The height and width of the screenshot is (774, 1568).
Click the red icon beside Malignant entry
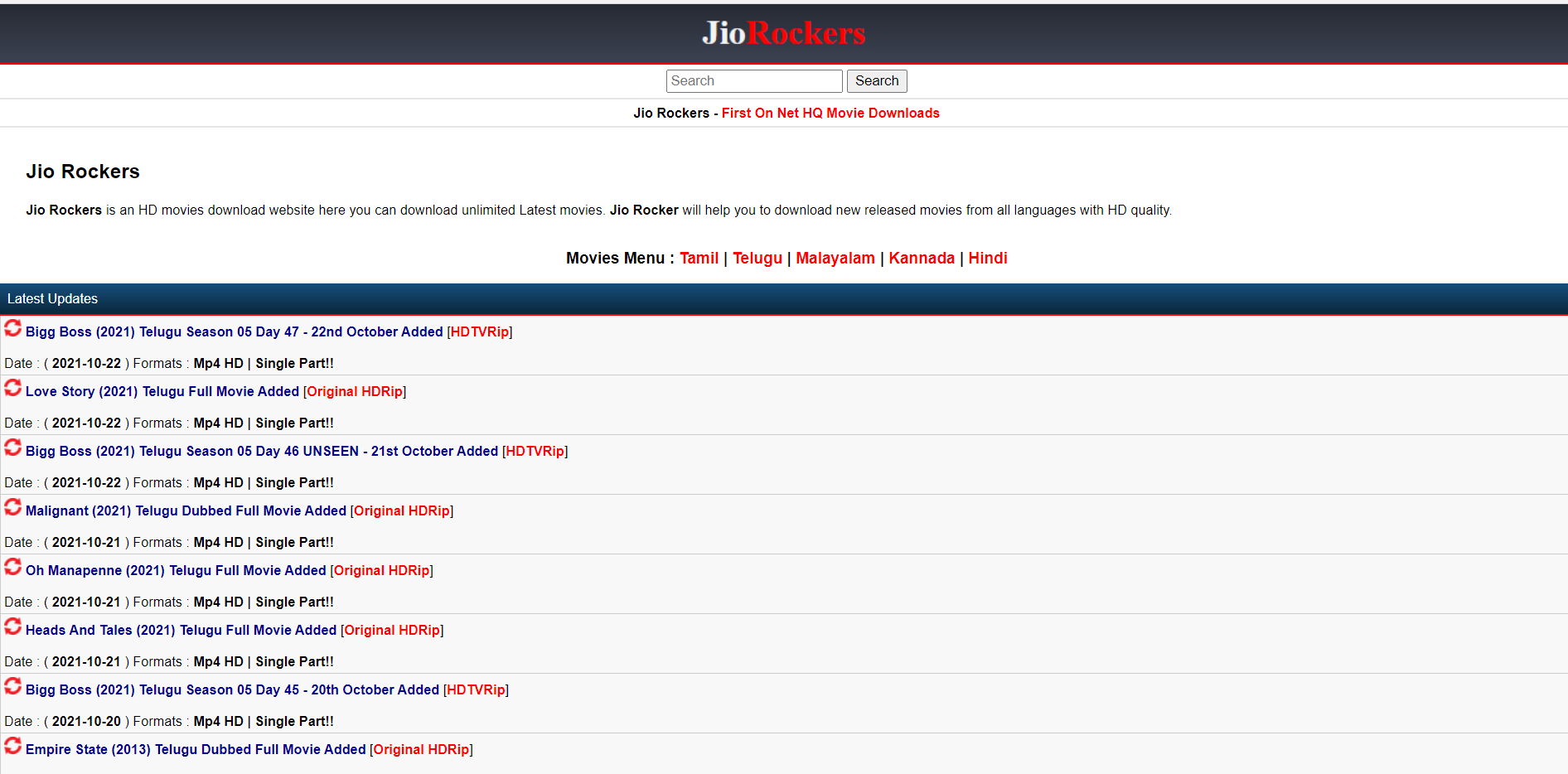[x=12, y=507]
